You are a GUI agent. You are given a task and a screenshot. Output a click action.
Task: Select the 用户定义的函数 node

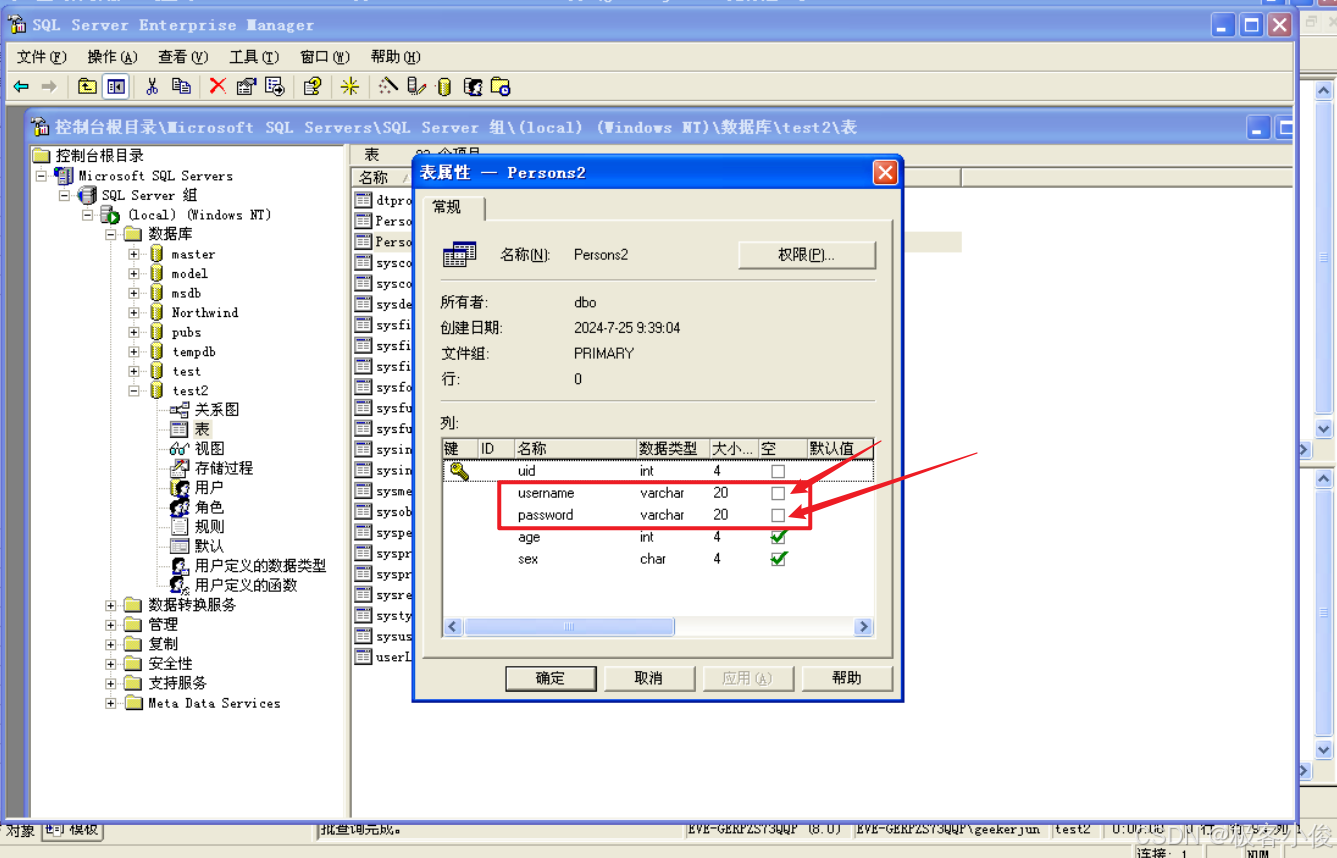point(246,585)
